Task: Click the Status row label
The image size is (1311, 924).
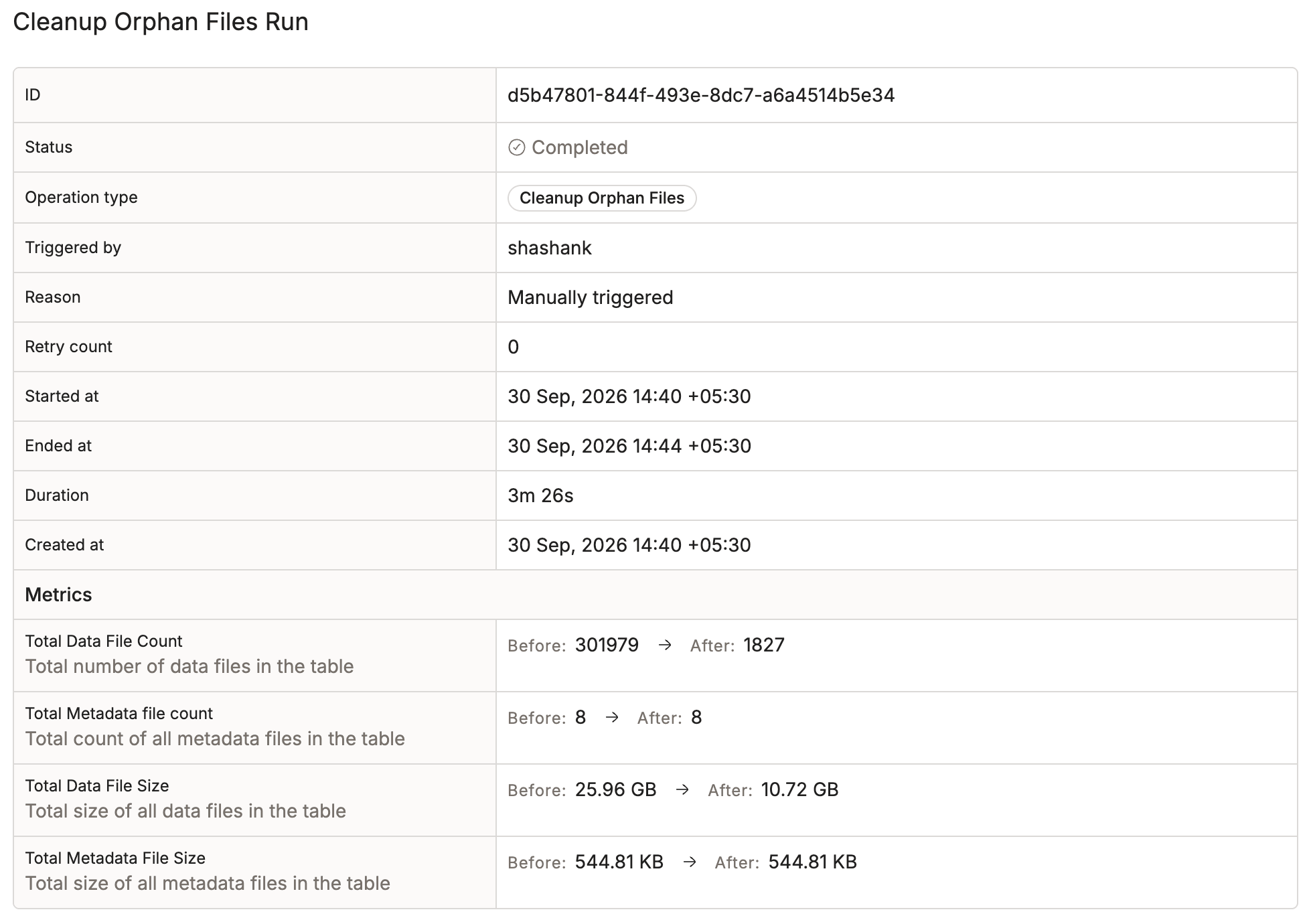Action: 48,147
